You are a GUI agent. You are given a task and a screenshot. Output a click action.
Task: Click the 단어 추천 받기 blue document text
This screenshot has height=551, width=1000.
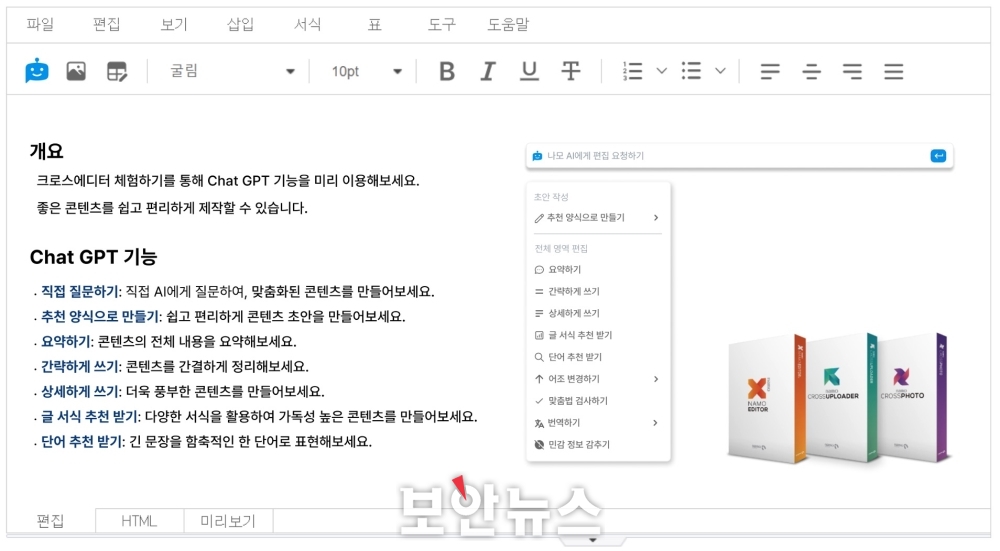[x=82, y=441]
